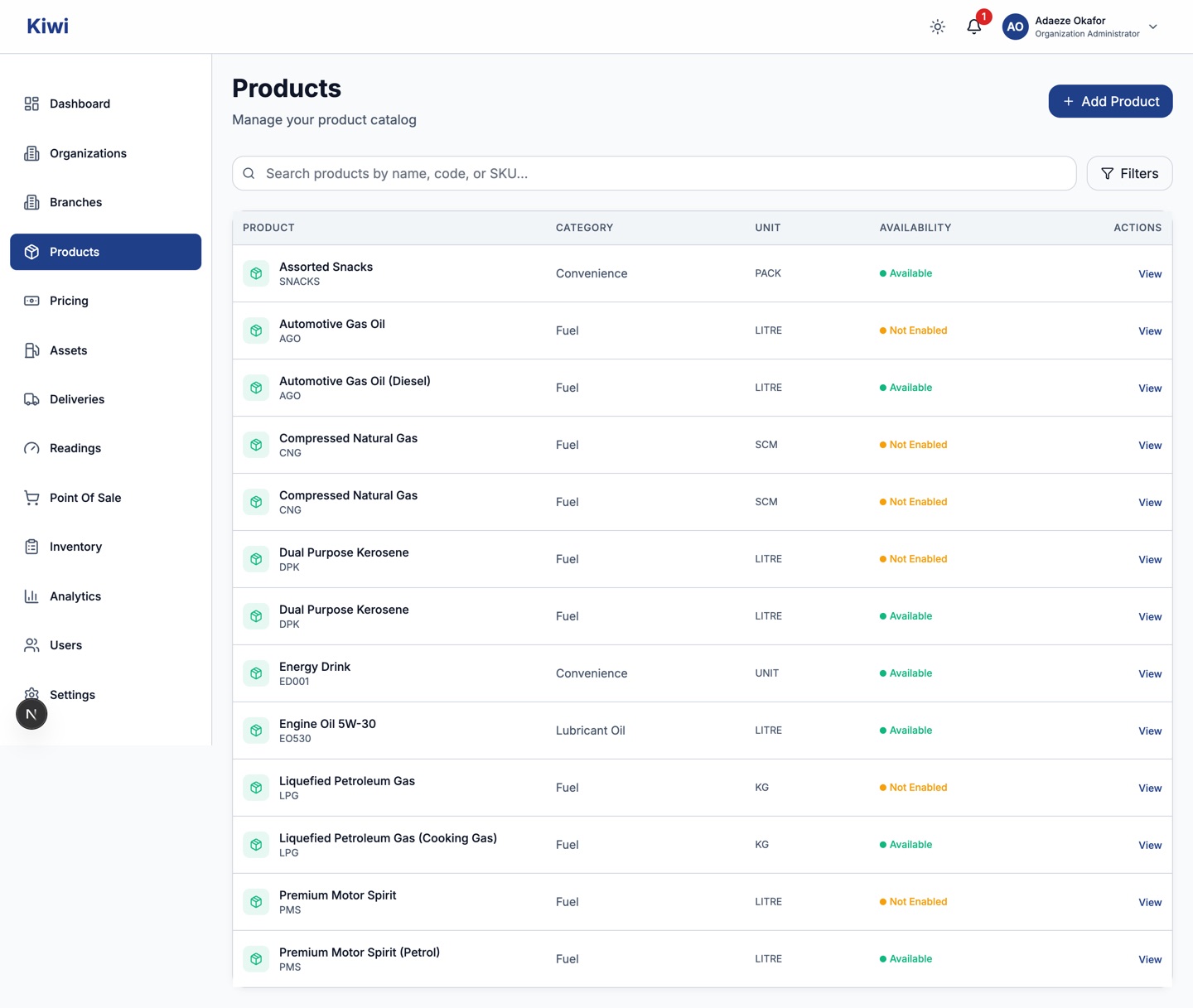Viewport: 1193px width, 1008px height.
Task: Click the search magnifier icon
Action: point(249,173)
